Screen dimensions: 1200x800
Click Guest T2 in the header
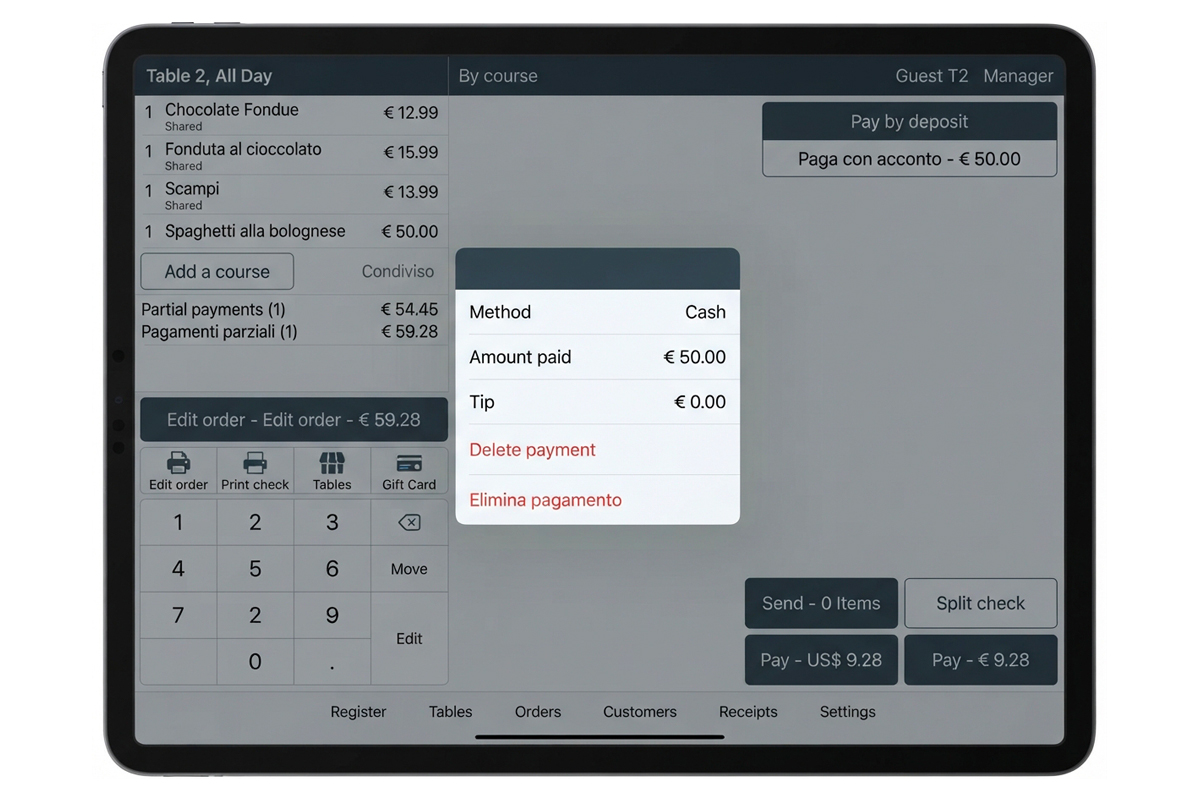click(932, 76)
